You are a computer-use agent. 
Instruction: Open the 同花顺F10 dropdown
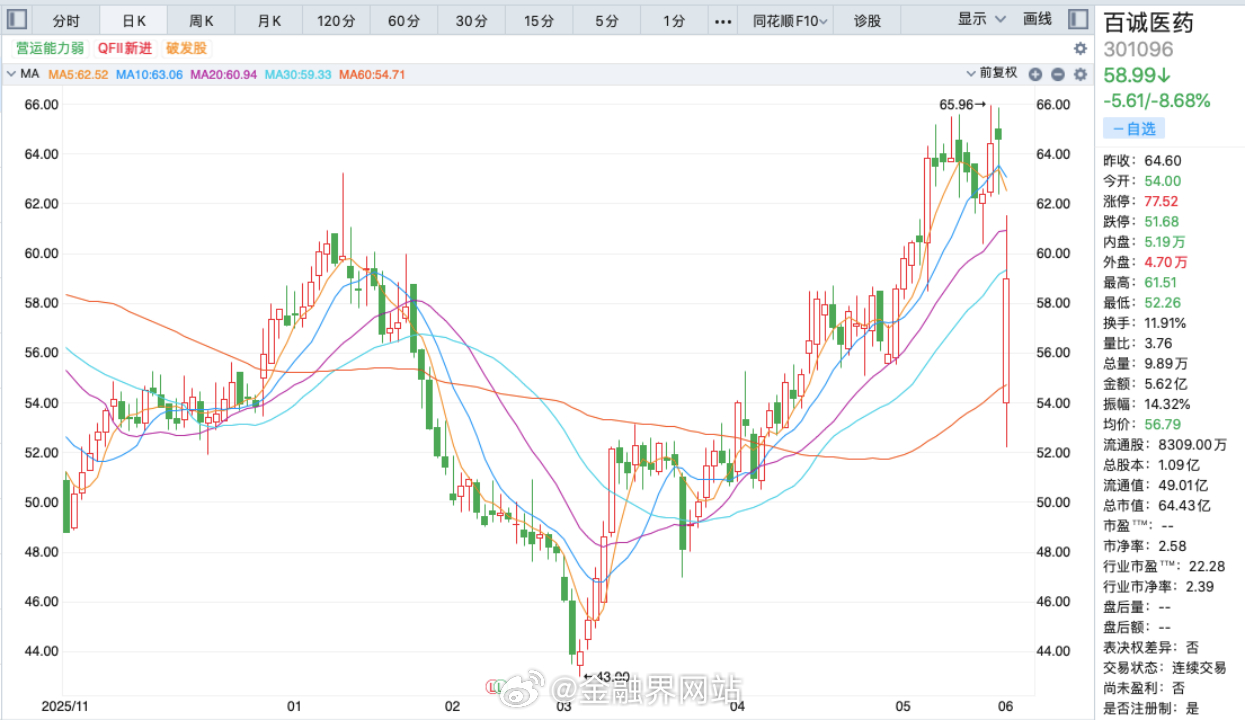tap(791, 20)
